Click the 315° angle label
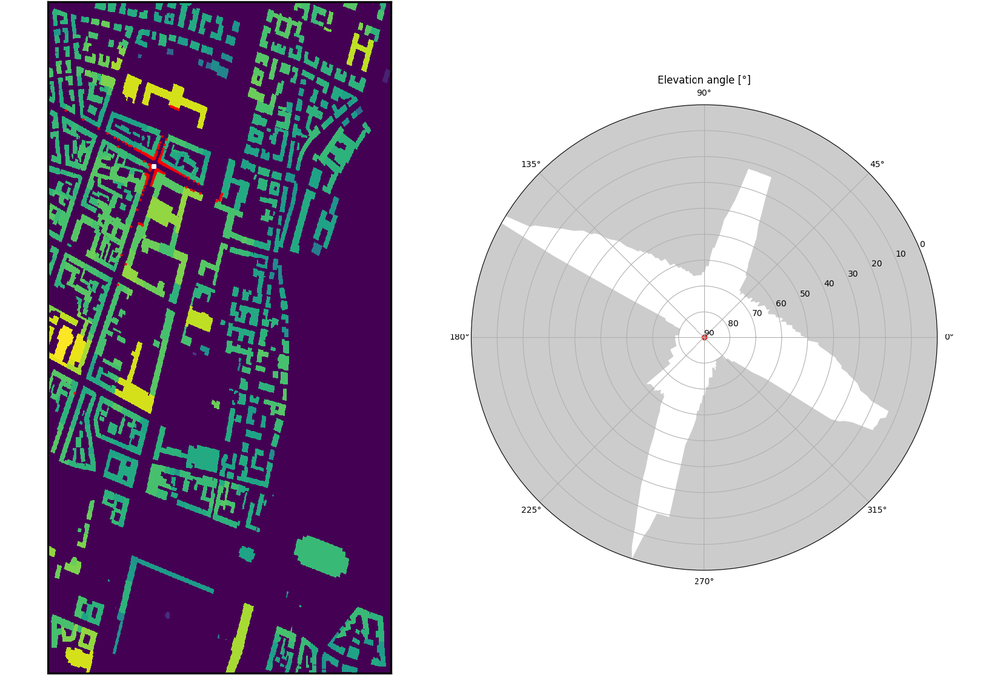Image resolution: width=1000 pixels, height=675 pixels. point(876,510)
